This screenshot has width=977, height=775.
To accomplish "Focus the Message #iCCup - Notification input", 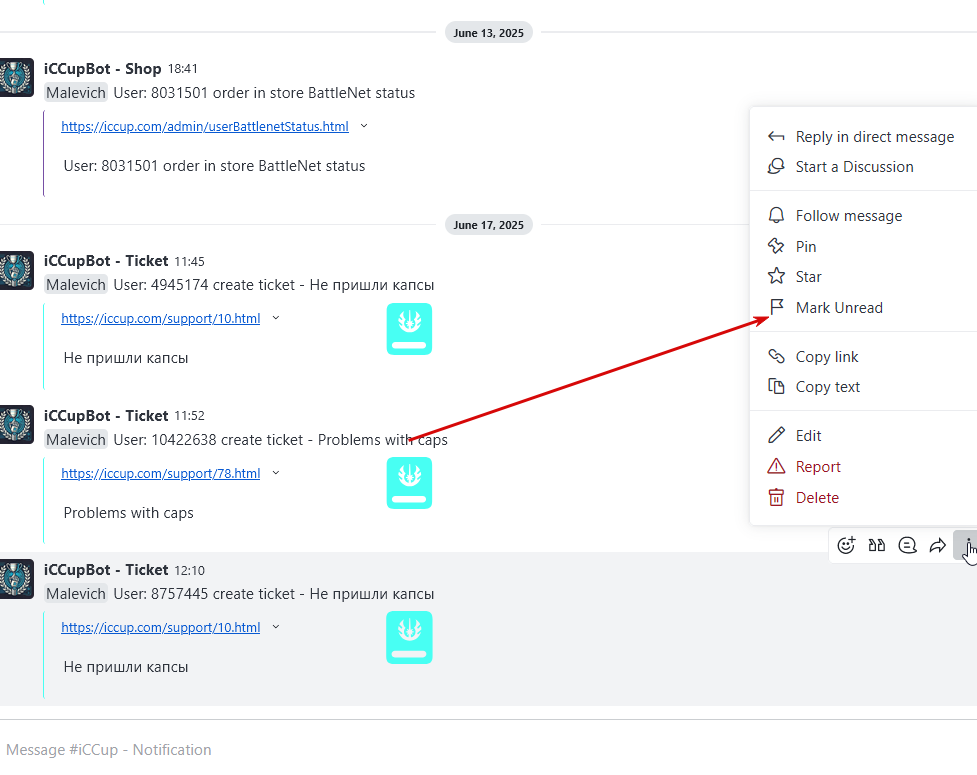I will pyautogui.click(x=488, y=749).
